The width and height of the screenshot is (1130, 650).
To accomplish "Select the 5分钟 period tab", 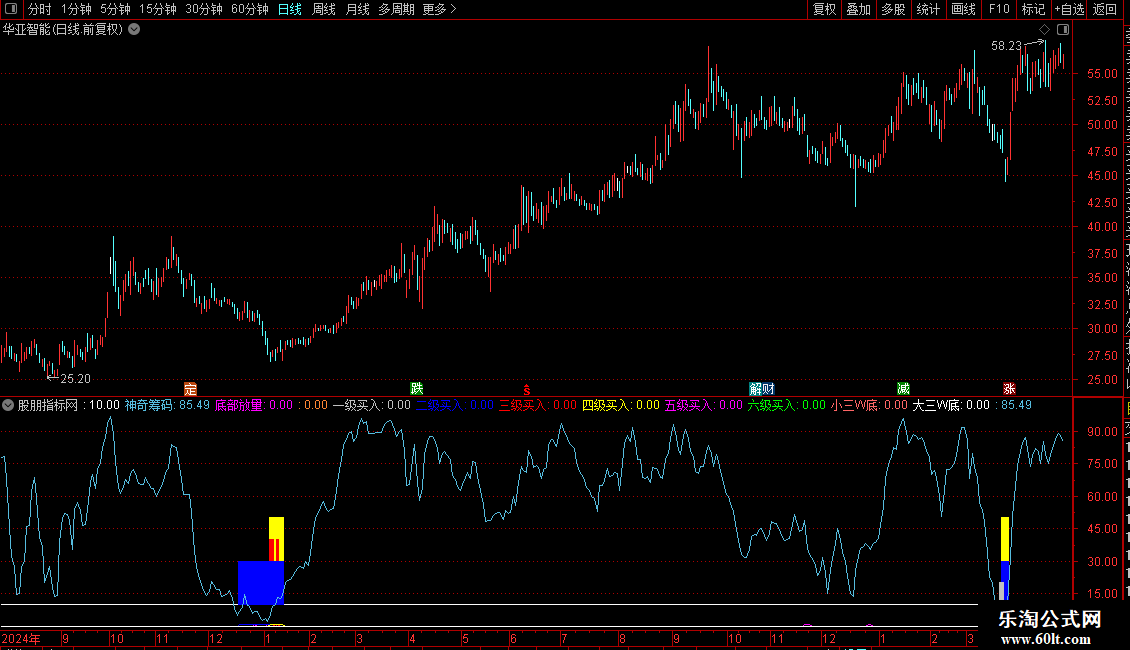I will [x=115, y=9].
